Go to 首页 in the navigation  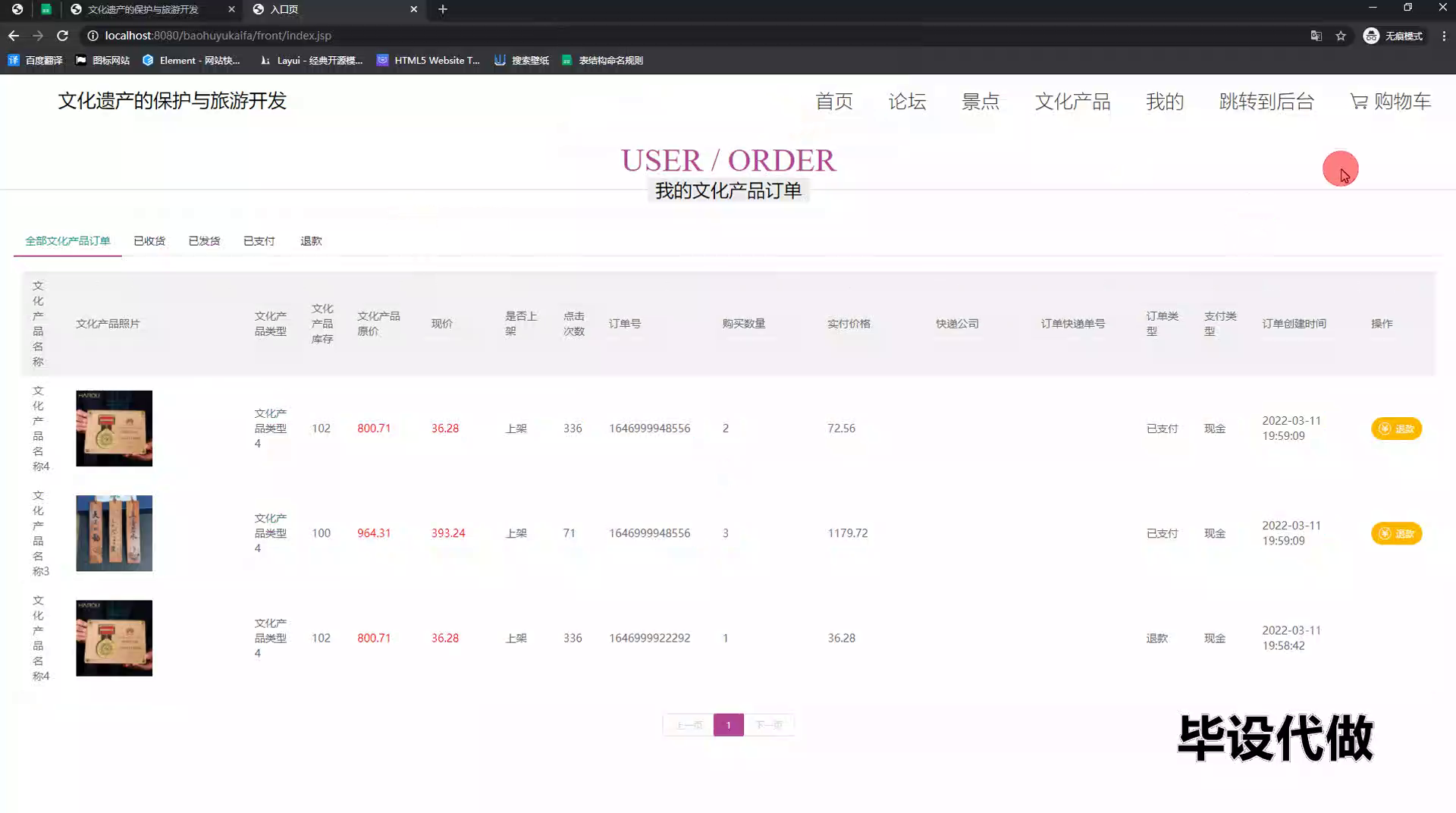click(x=834, y=101)
